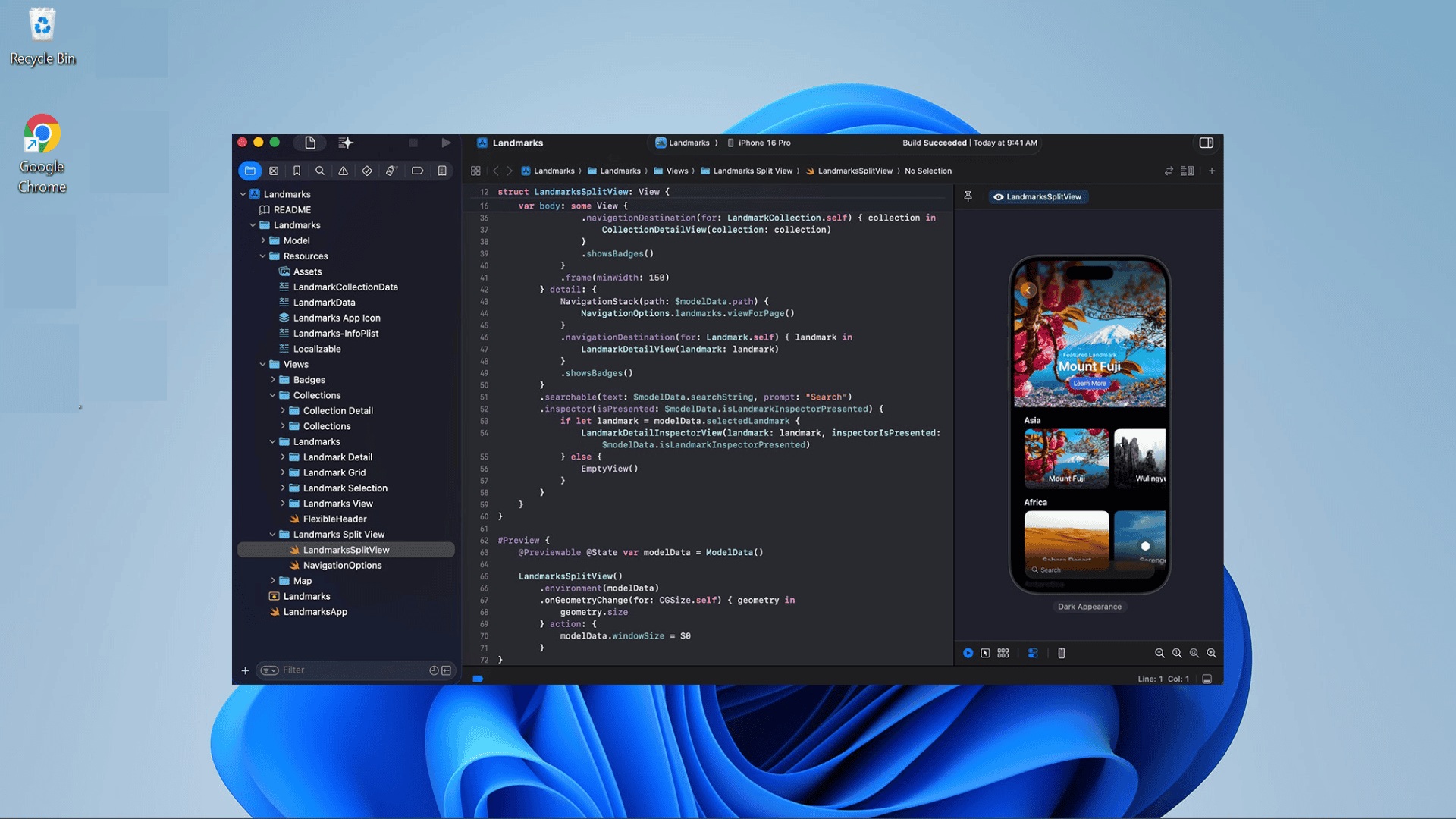Viewport: 1456px width, 819px height.
Task: Open the Breakpoint navigator tag icon
Action: pos(417,171)
